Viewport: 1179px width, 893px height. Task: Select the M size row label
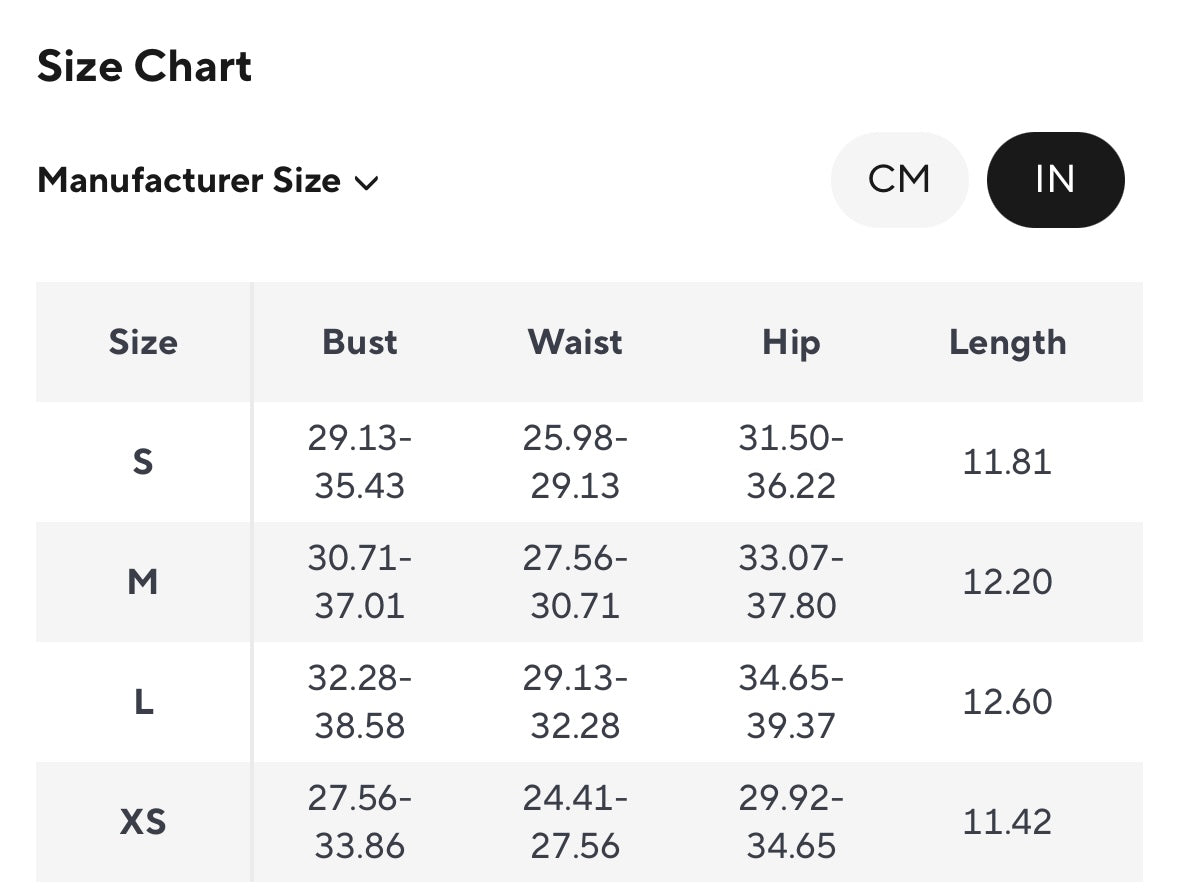[143, 582]
